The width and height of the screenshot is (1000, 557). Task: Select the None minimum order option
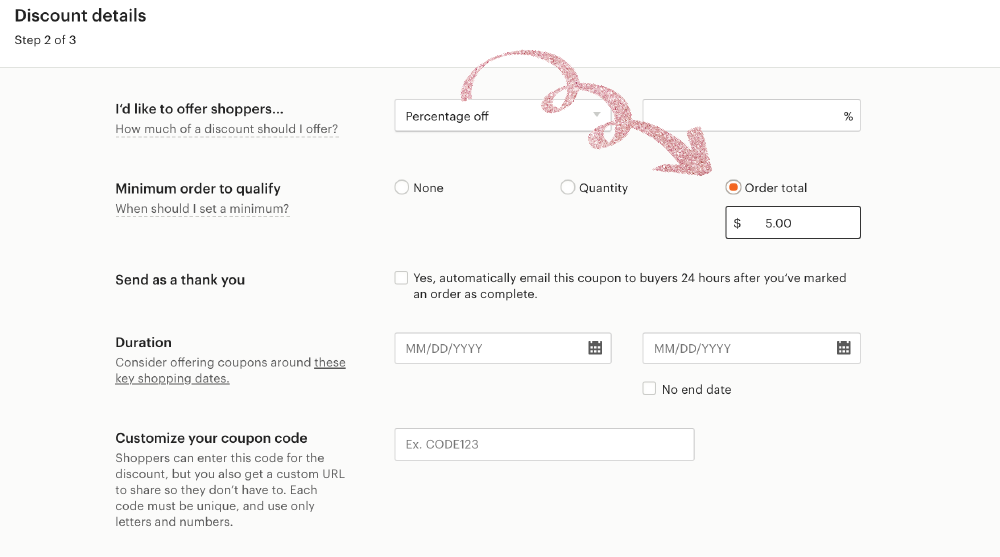click(402, 187)
